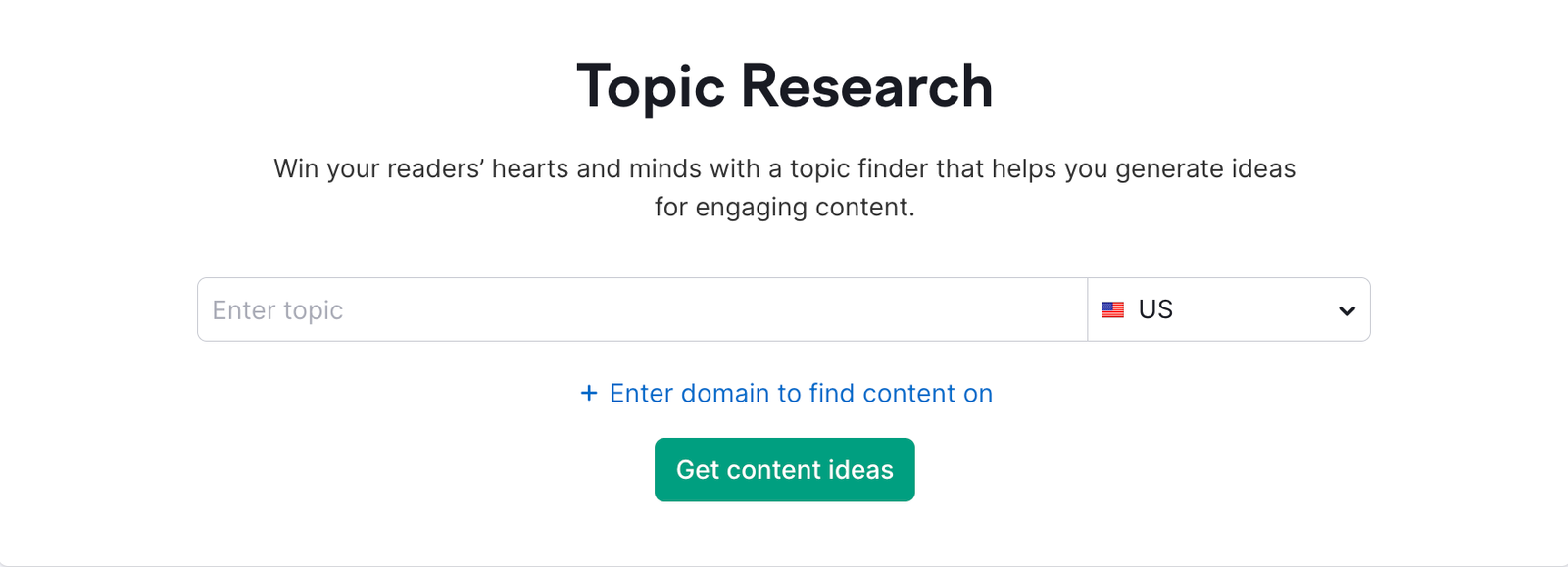Screen dimensions: 1568x567
Task: Open the country selection dropdown
Action: [1230, 309]
